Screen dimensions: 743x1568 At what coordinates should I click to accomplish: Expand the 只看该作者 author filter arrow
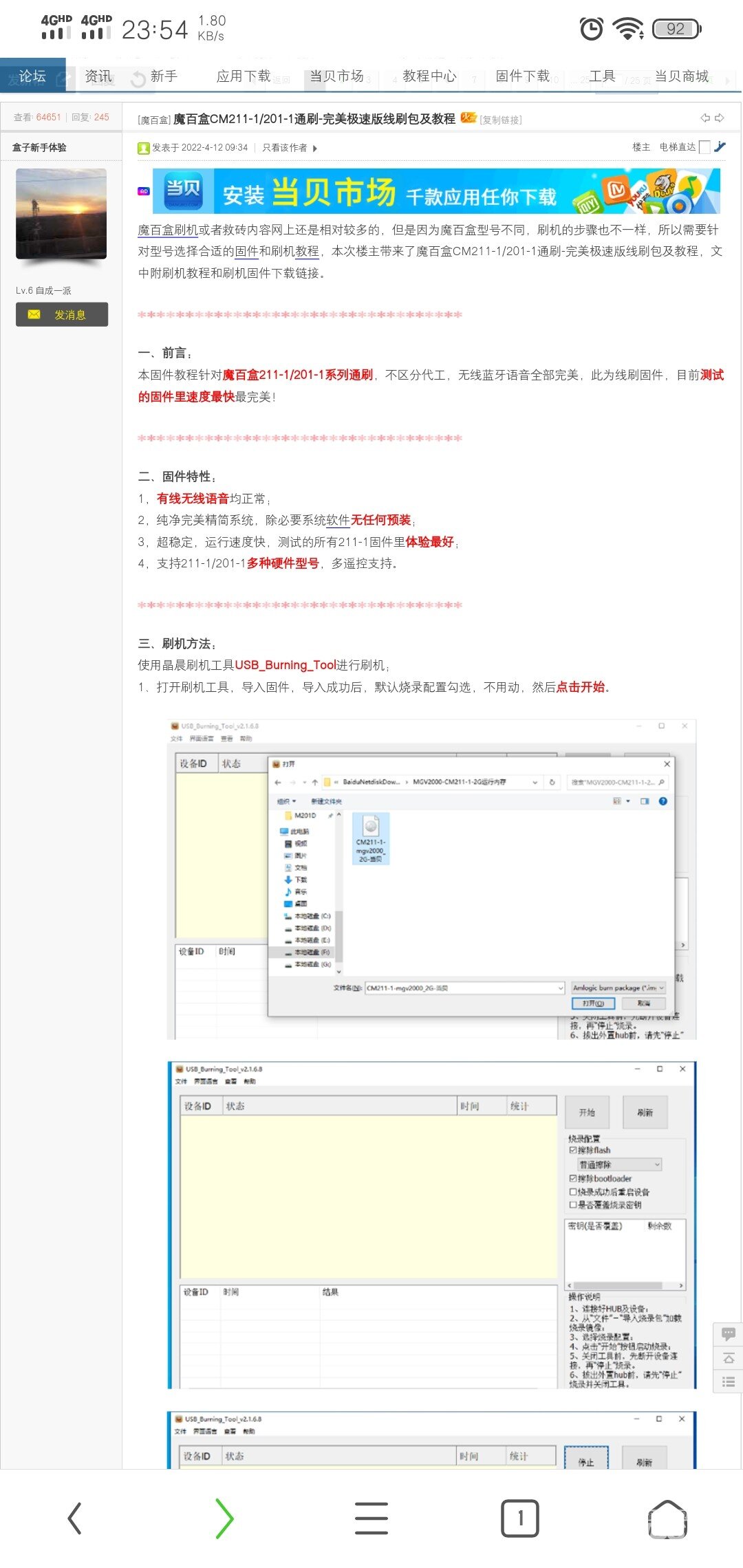click(315, 148)
